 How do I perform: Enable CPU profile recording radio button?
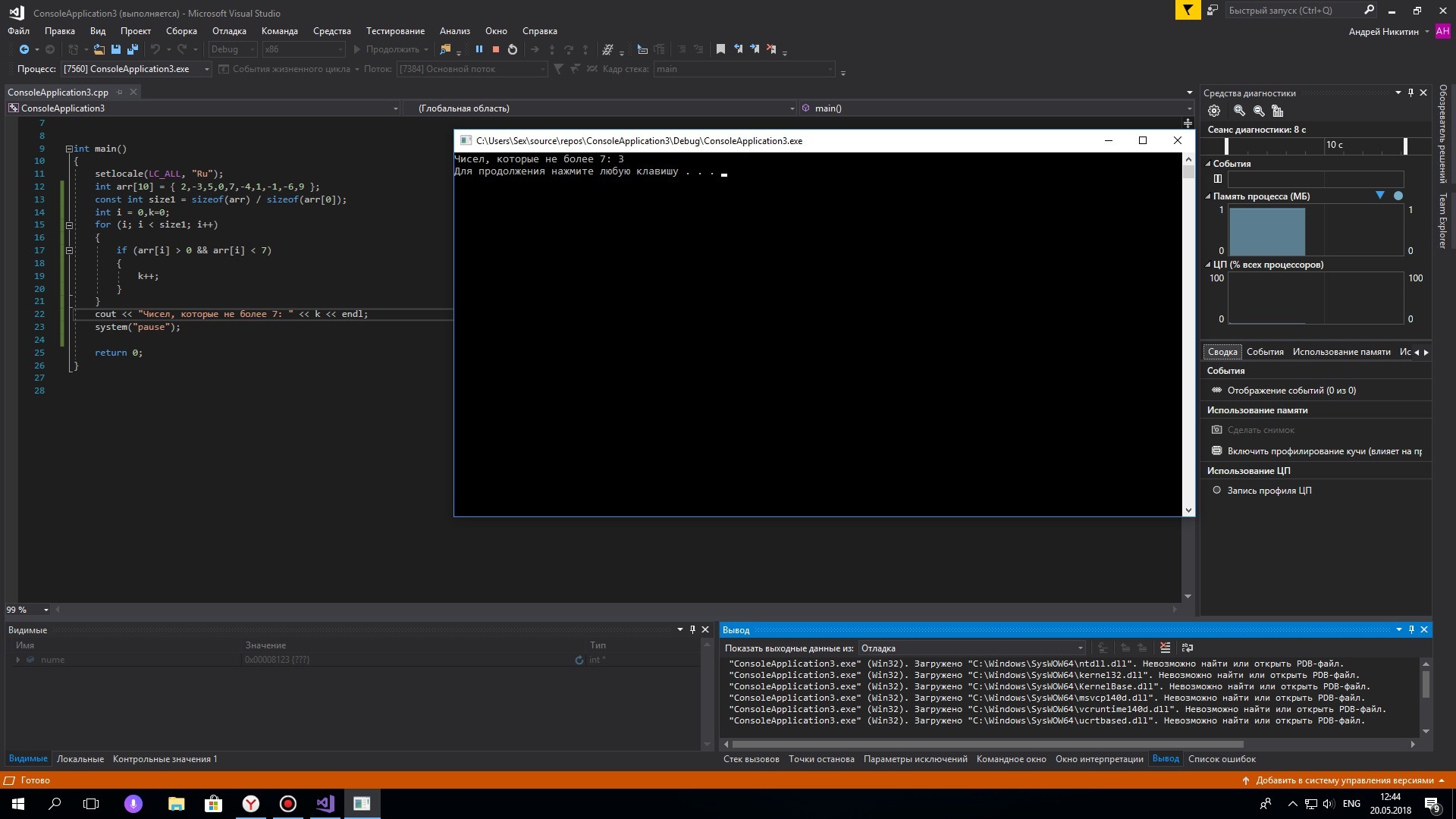1216,490
